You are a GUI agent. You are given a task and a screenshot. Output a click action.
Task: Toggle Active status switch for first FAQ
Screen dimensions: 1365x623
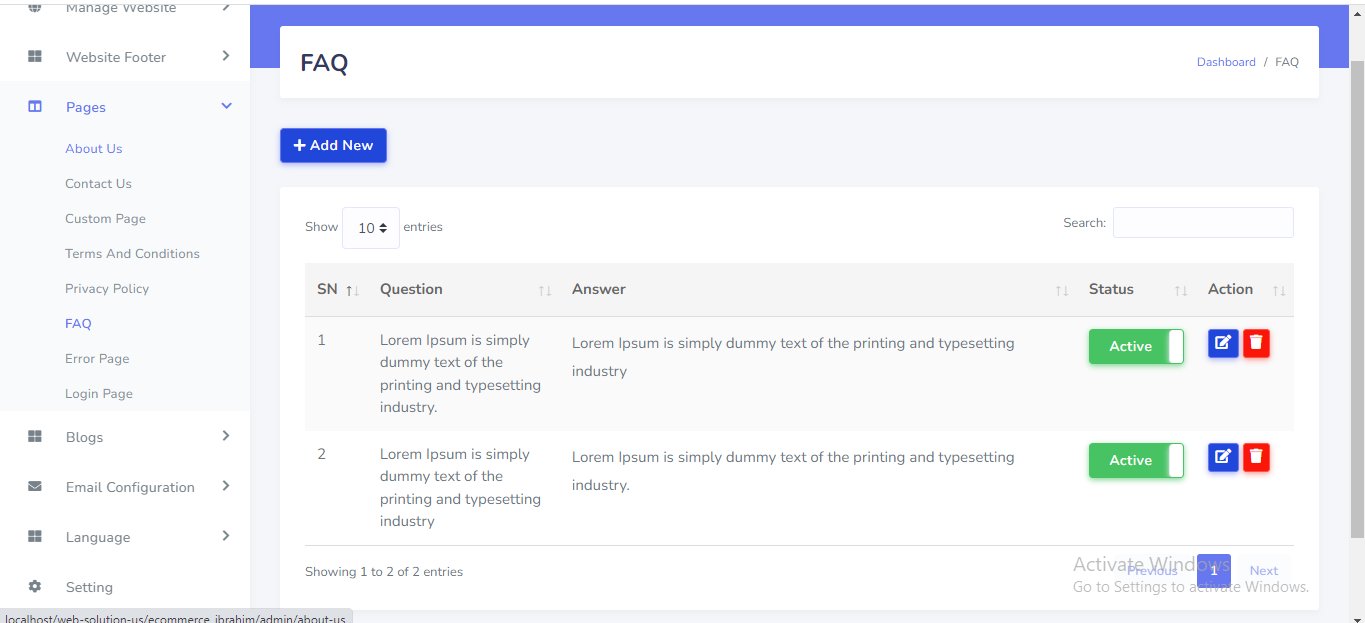click(1136, 347)
